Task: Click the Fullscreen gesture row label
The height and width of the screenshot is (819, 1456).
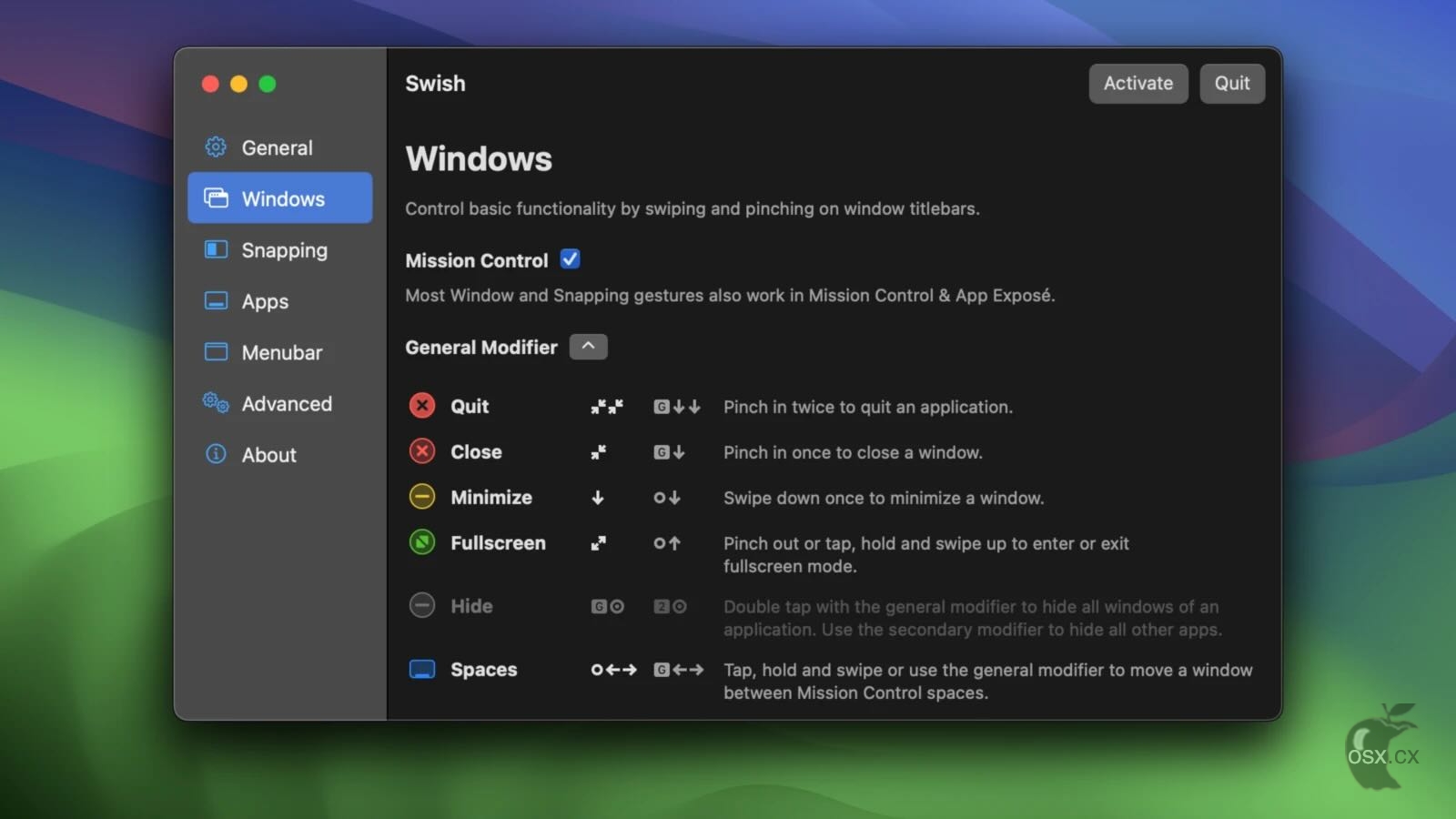Action: [x=498, y=542]
